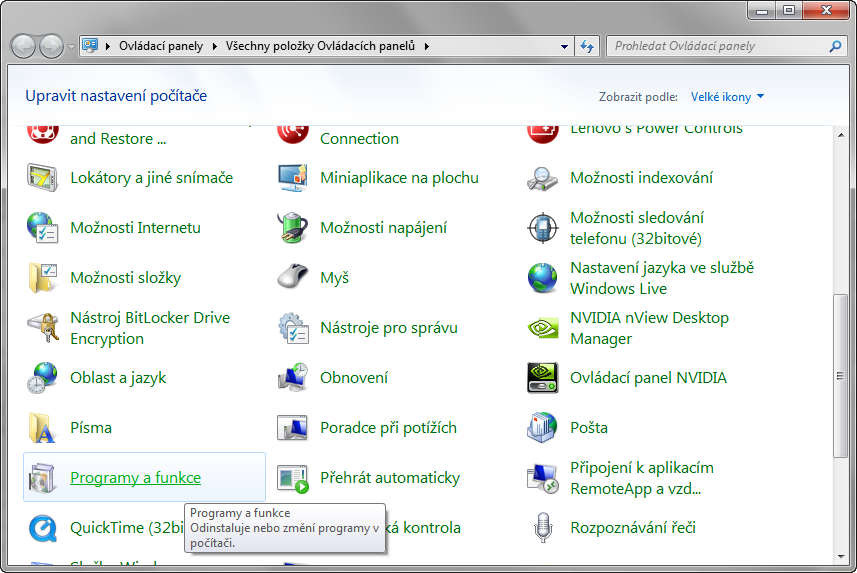Open the Možnosti složky folder icon

tap(43, 278)
